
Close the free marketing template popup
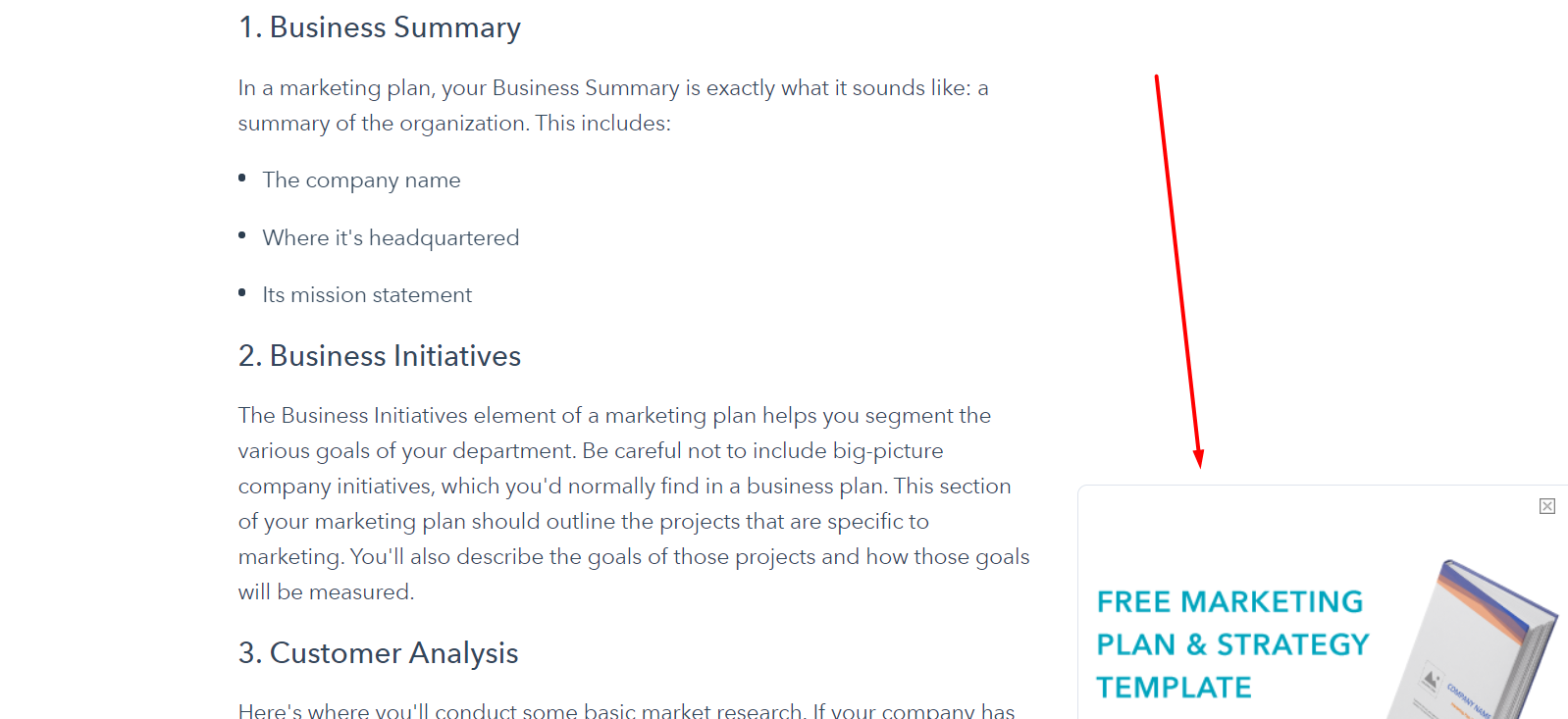(x=1546, y=506)
